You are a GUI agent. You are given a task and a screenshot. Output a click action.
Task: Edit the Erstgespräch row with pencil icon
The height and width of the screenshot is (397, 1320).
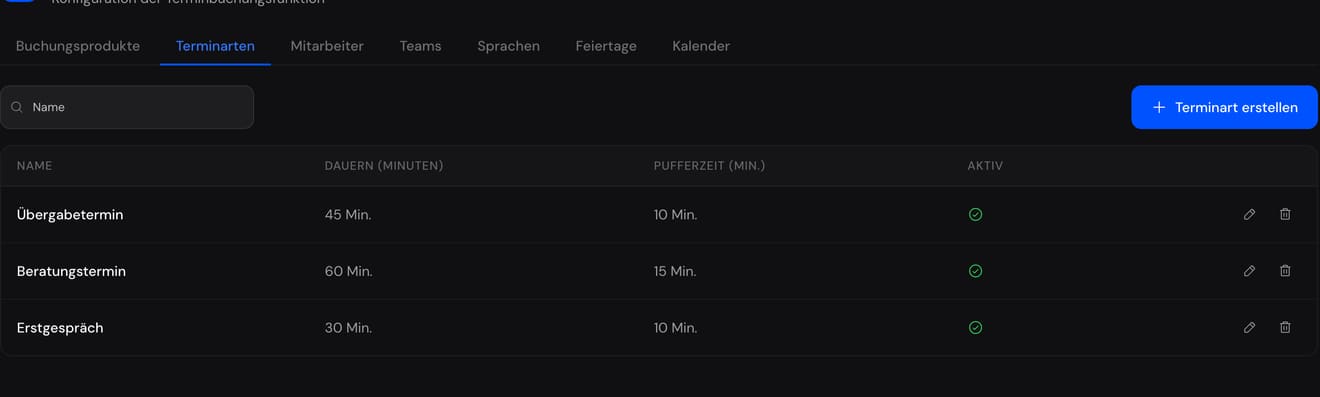(1249, 327)
